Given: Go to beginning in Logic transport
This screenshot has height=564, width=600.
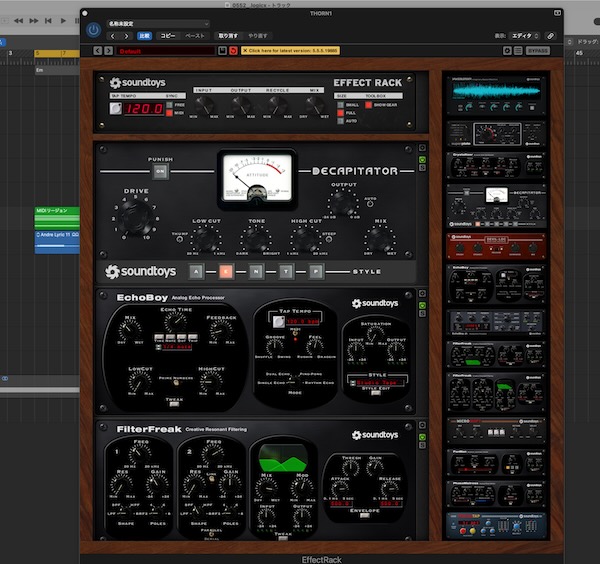Looking at the screenshot, I should click(x=48, y=21).
